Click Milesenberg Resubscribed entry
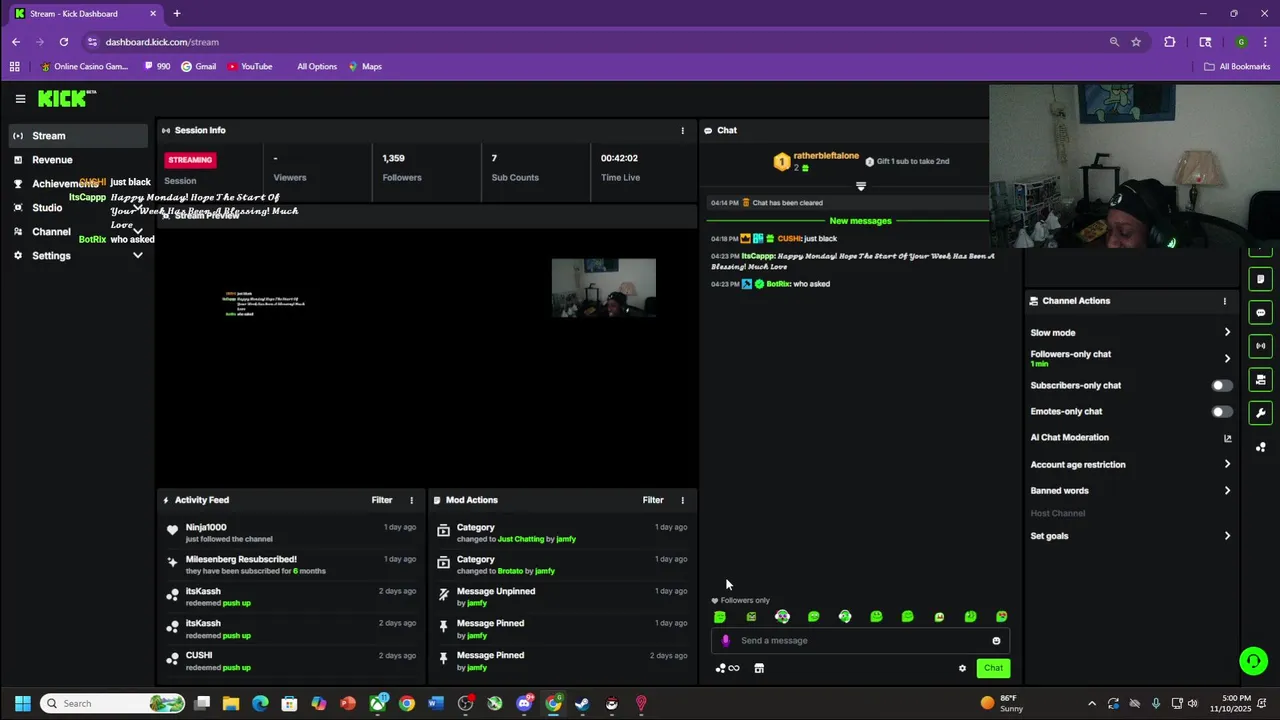The width and height of the screenshot is (1280, 720). [291, 565]
